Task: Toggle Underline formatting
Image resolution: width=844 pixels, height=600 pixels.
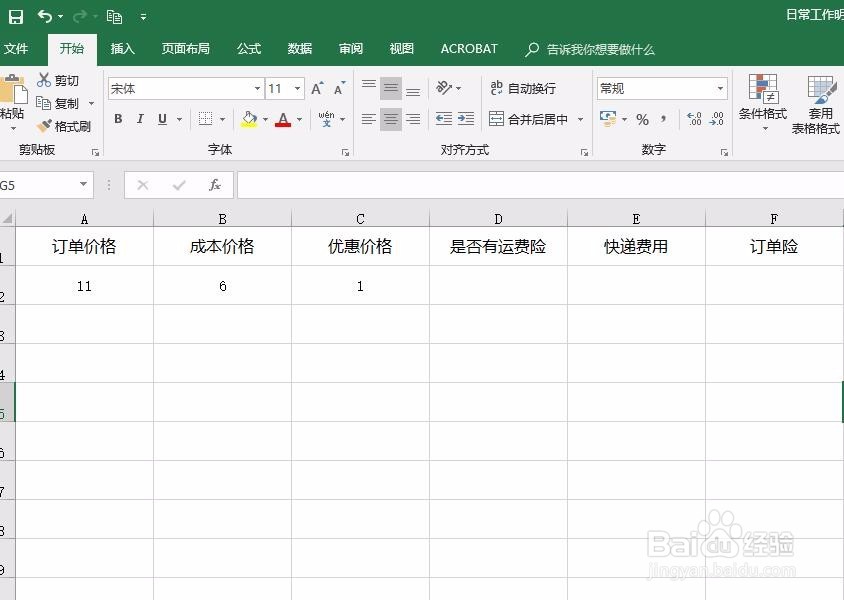Action: click(162, 119)
